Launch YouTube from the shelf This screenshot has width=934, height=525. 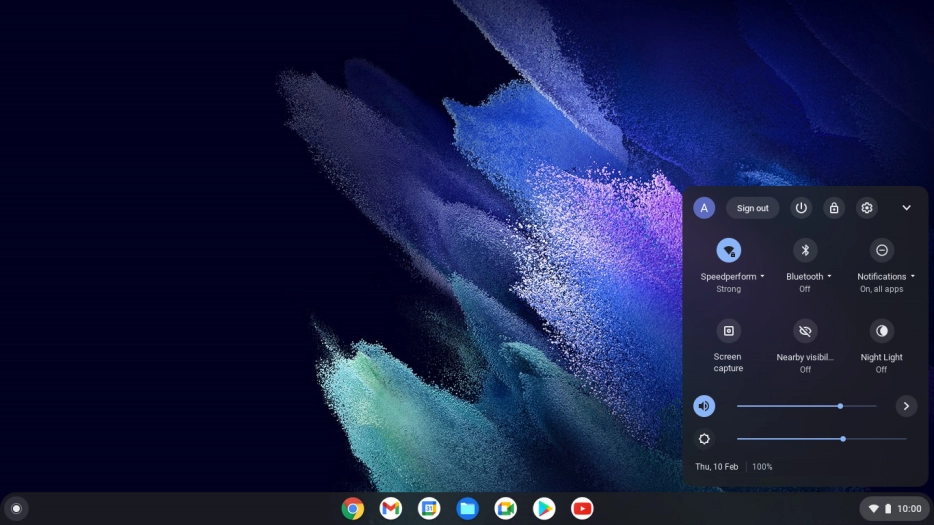(x=582, y=509)
